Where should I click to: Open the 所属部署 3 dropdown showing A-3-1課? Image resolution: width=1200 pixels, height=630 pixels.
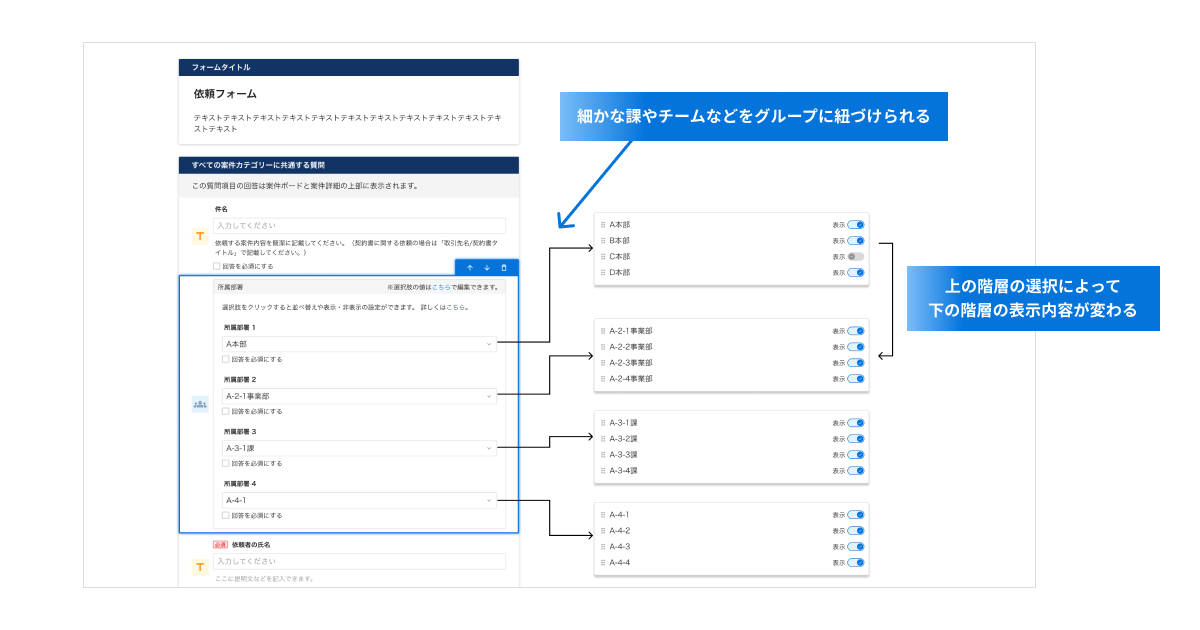(x=360, y=446)
